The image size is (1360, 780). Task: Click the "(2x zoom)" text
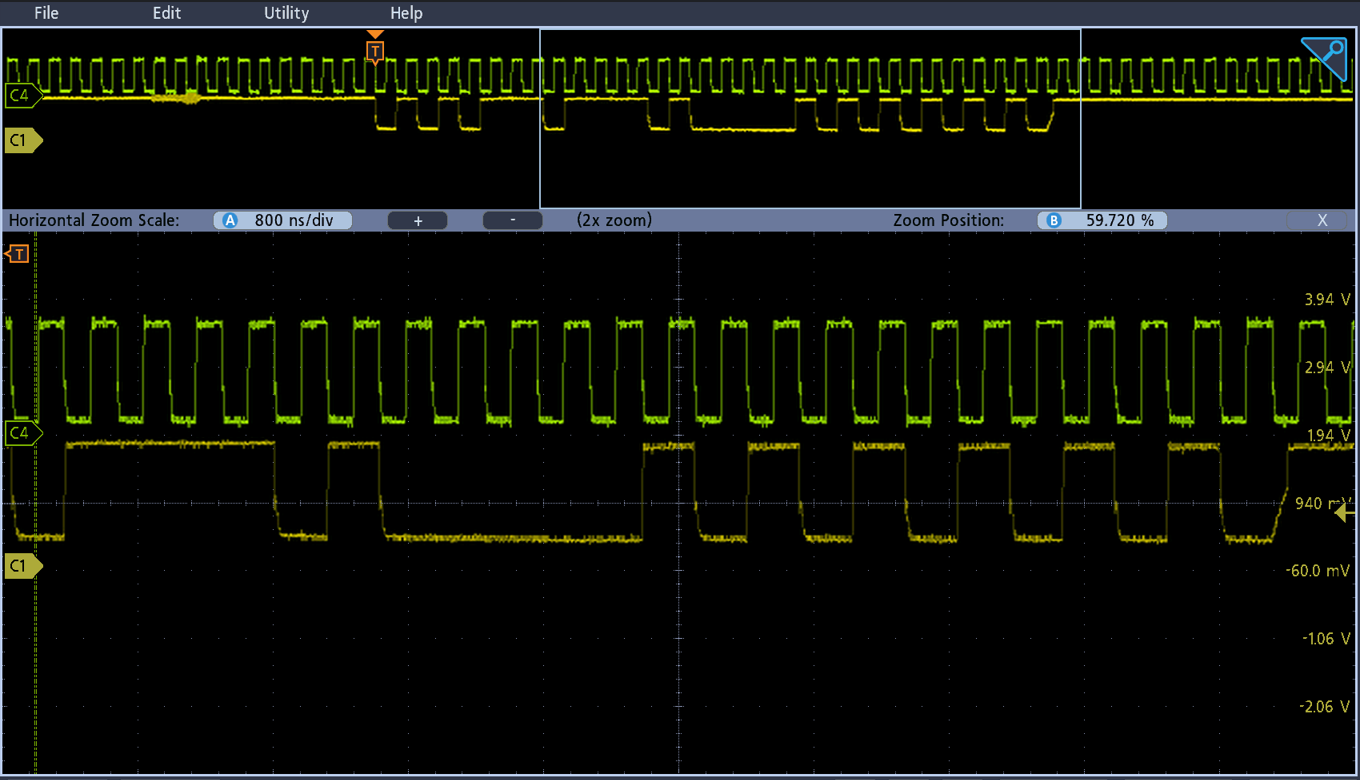pyautogui.click(x=614, y=220)
